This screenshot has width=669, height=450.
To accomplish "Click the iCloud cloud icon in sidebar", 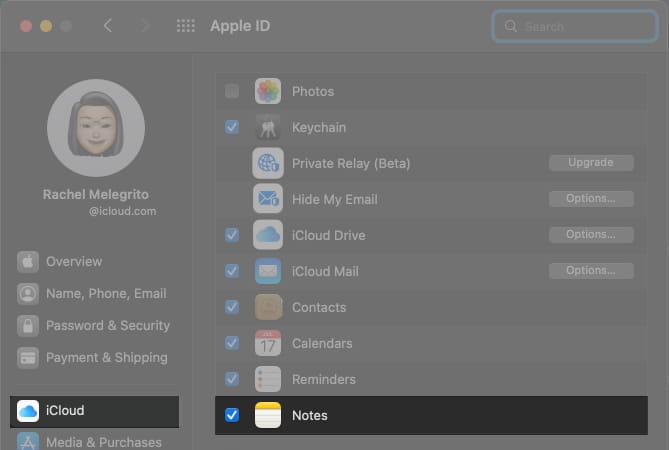I will pyautogui.click(x=28, y=411).
